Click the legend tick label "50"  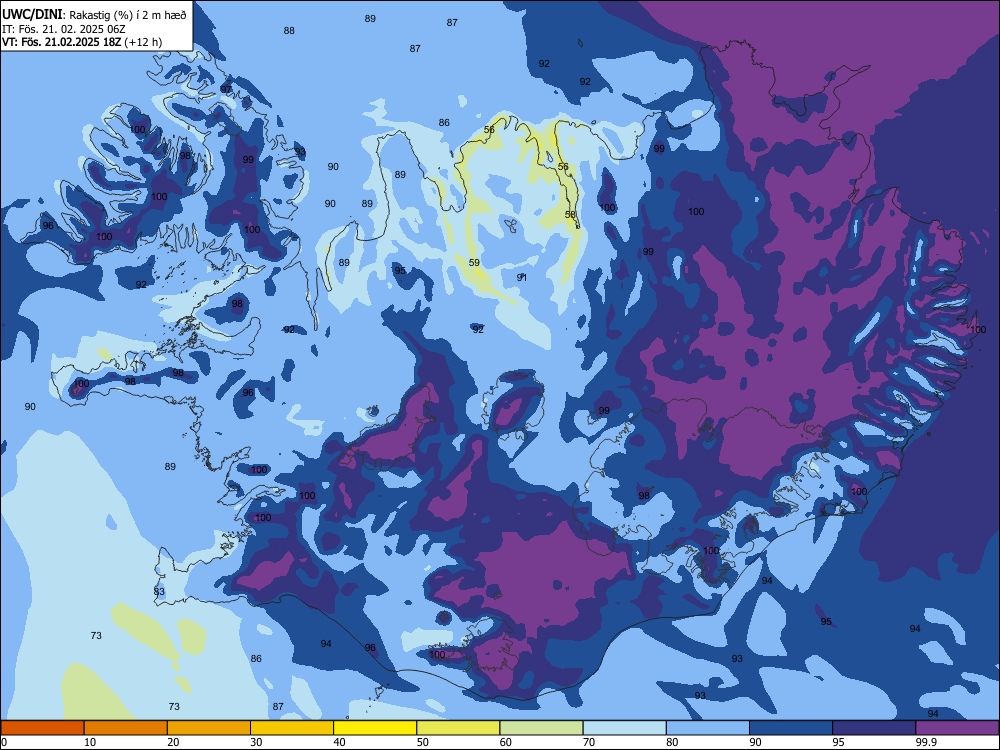click(423, 742)
